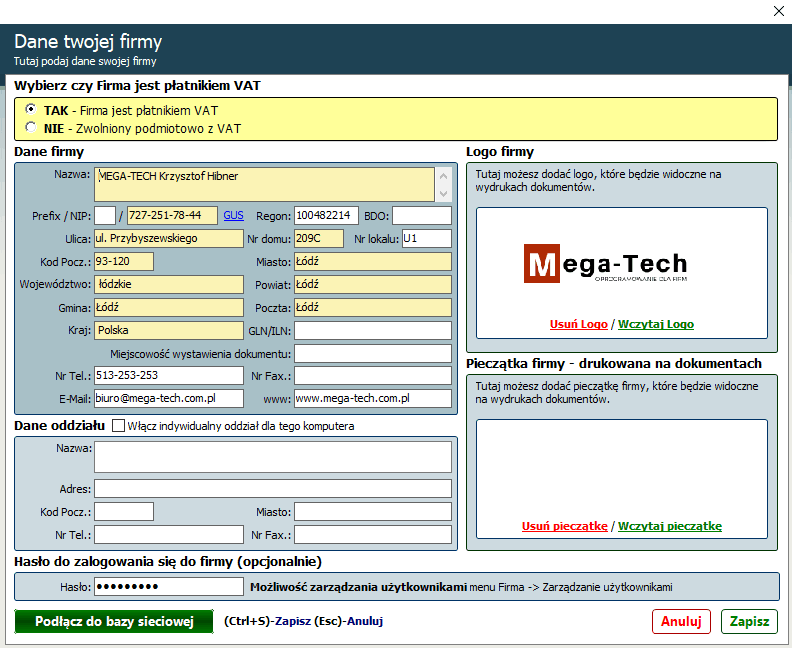Viewport: 792px width, 648px height.
Task: Click the Gmina field
Action: (x=169, y=308)
